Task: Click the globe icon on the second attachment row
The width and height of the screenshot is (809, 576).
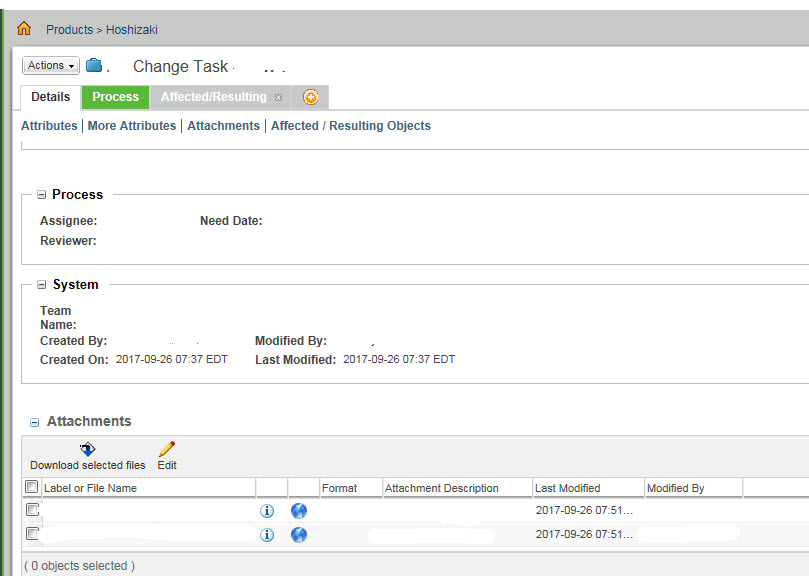Action: click(297, 534)
